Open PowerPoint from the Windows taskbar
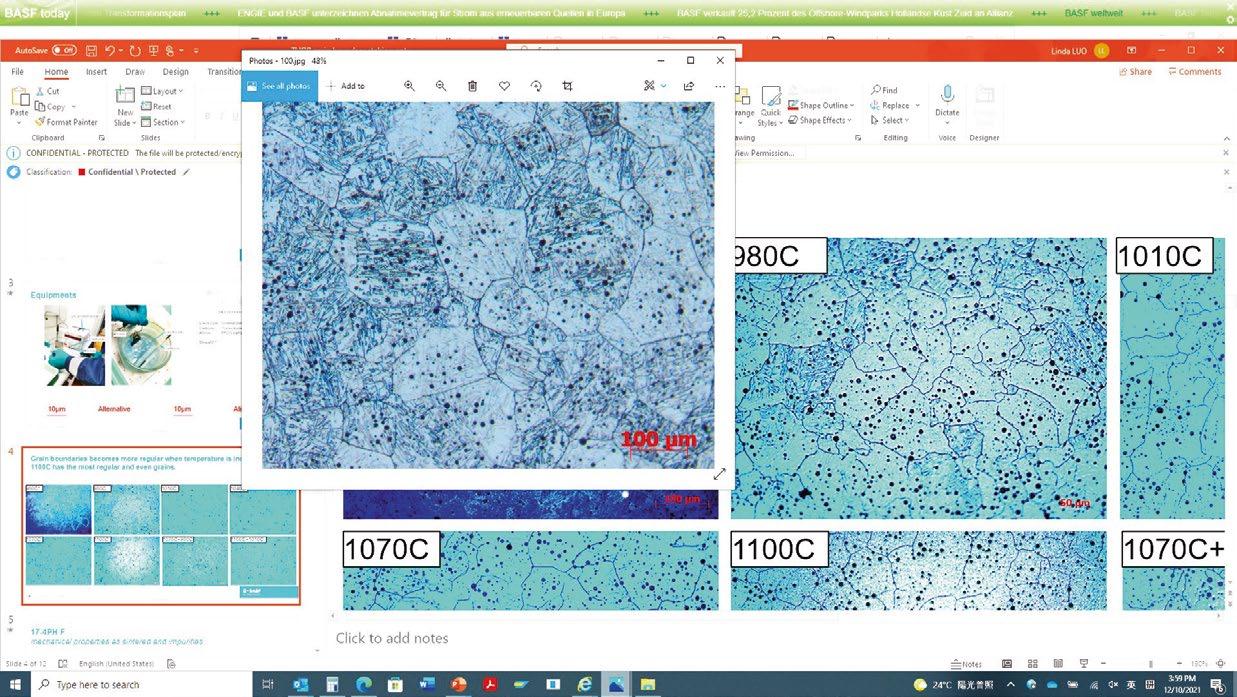1237x697 pixels. tap(459, 685)
